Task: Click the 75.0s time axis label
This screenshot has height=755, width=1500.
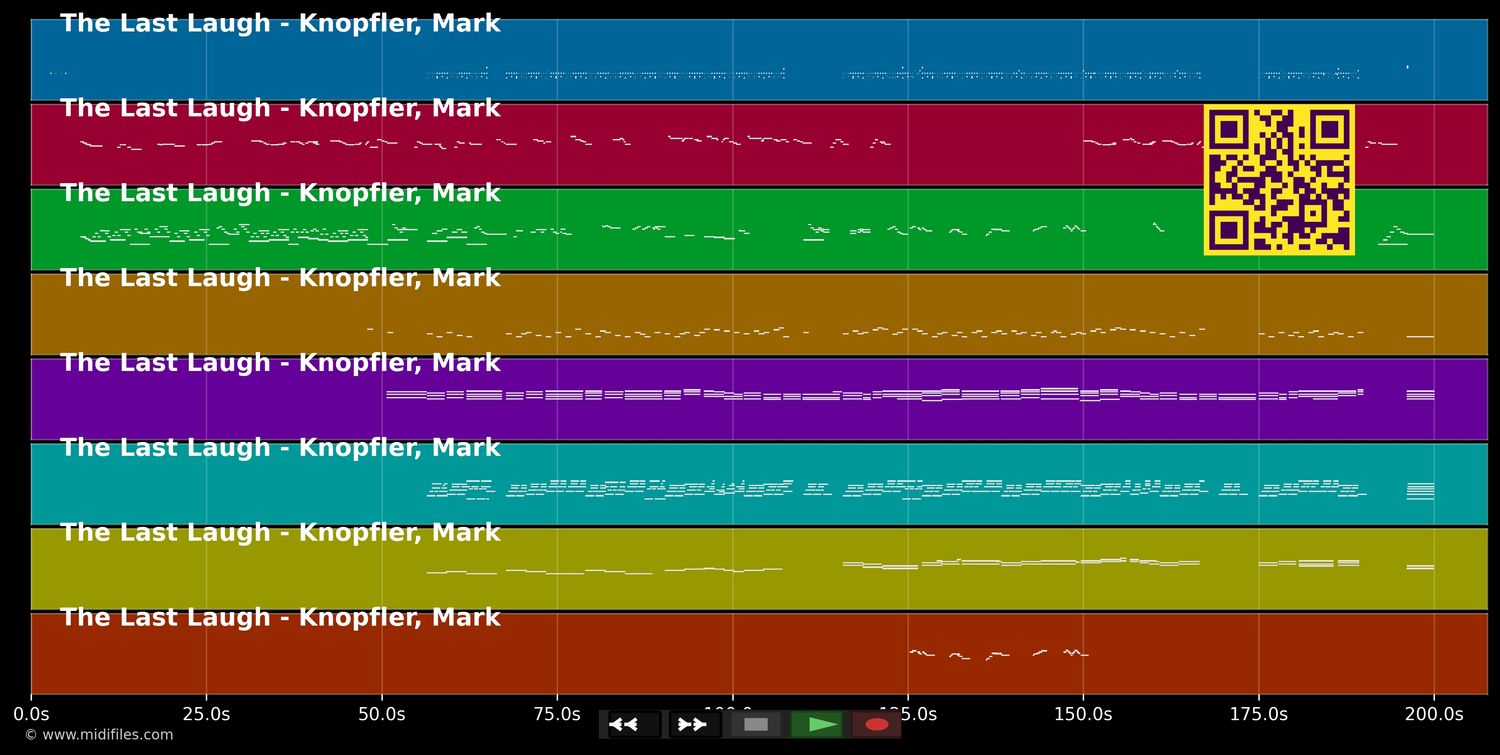Action: 557,714
